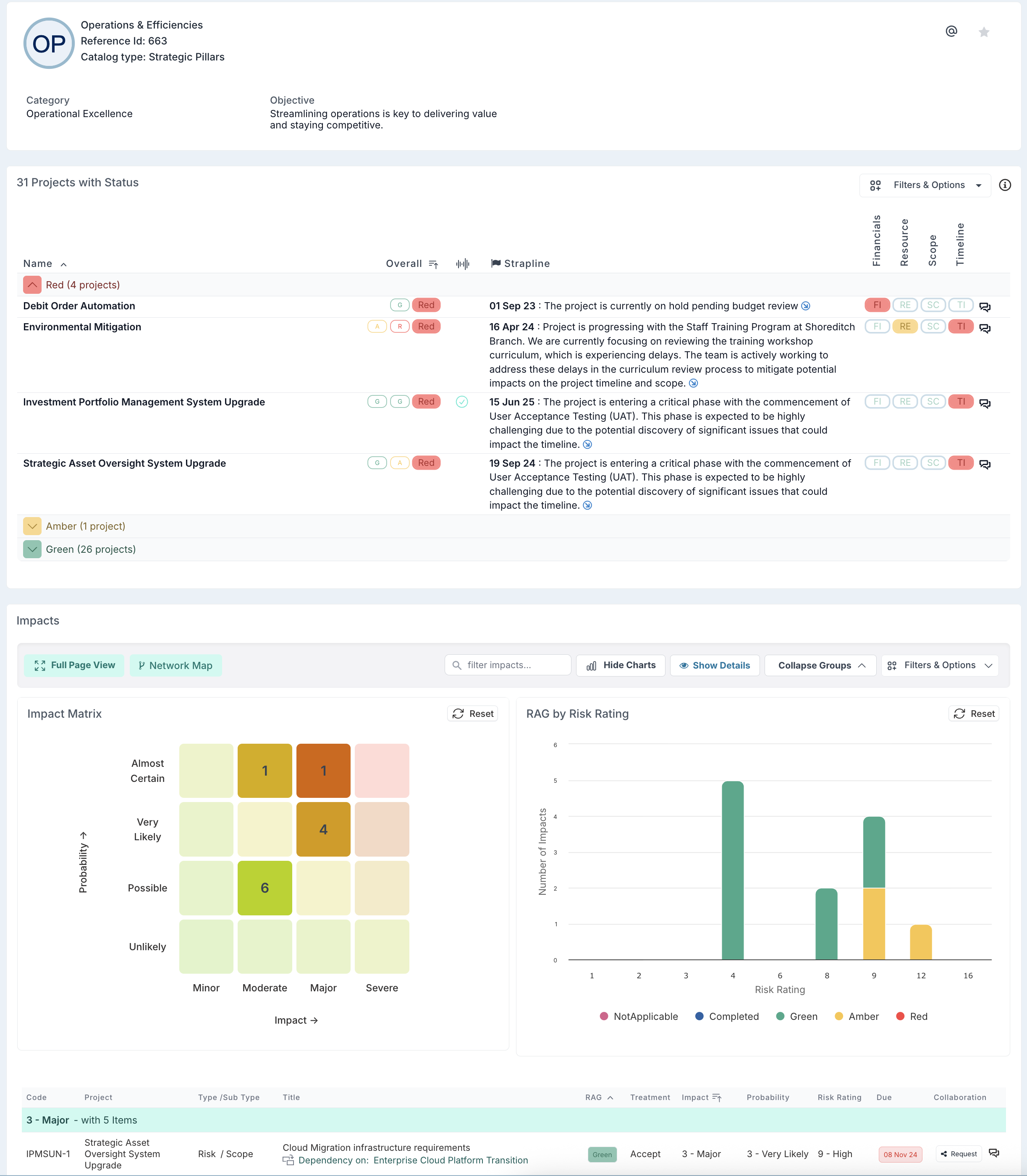Mark pillar as favorite with star
The width and height of the screenshot is (1027, 1176).
click(x=984, y=32)
